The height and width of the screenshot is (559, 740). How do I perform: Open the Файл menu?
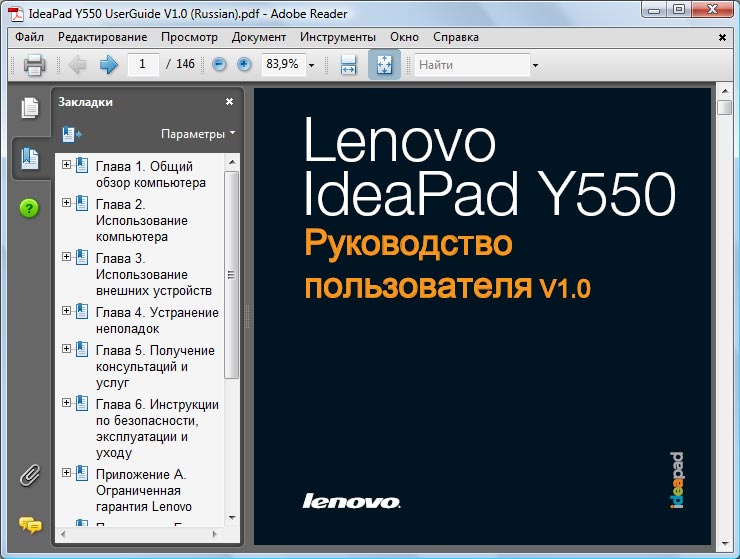pos(29,37)
